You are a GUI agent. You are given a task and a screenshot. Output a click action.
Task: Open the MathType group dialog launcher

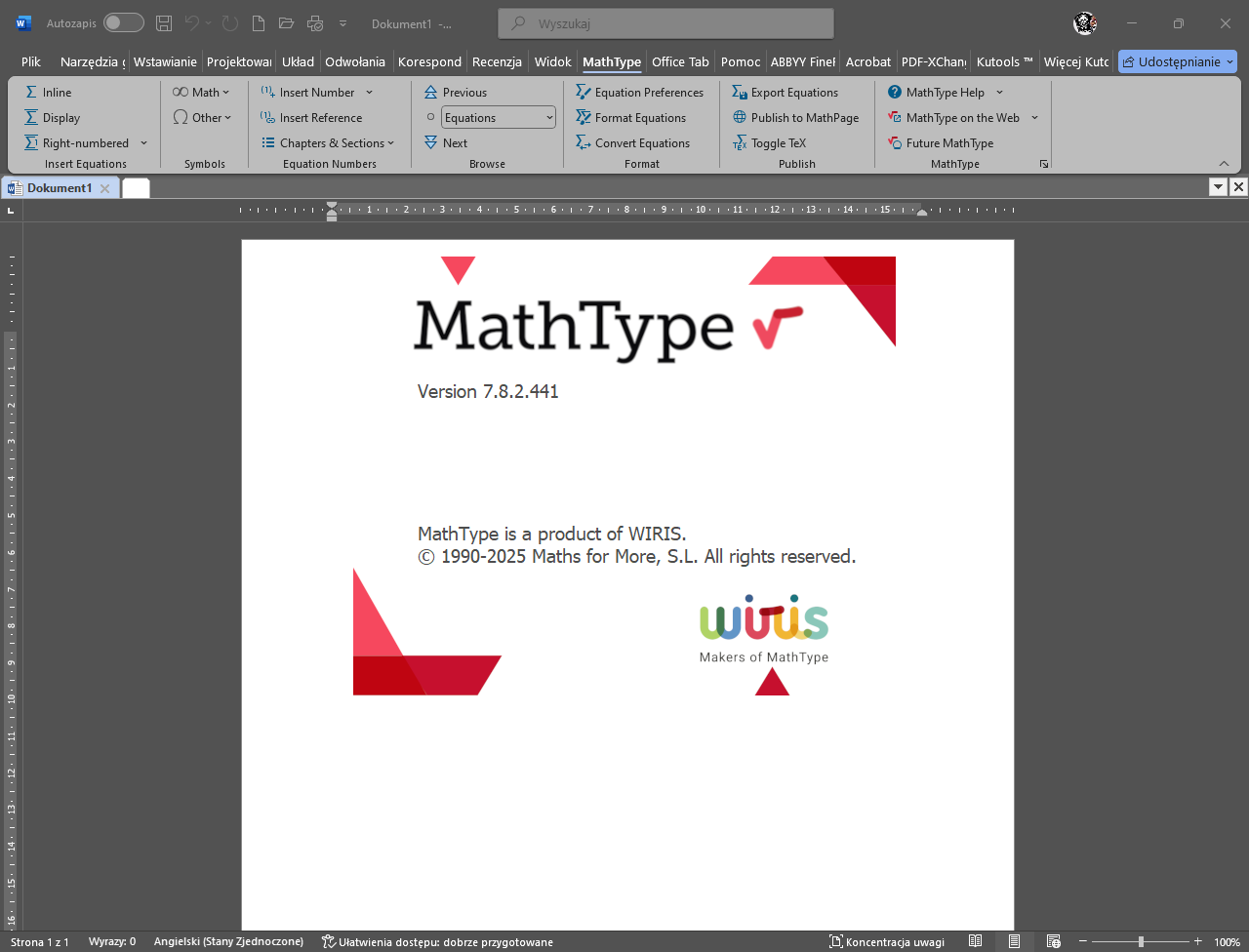click(1044, 164)
